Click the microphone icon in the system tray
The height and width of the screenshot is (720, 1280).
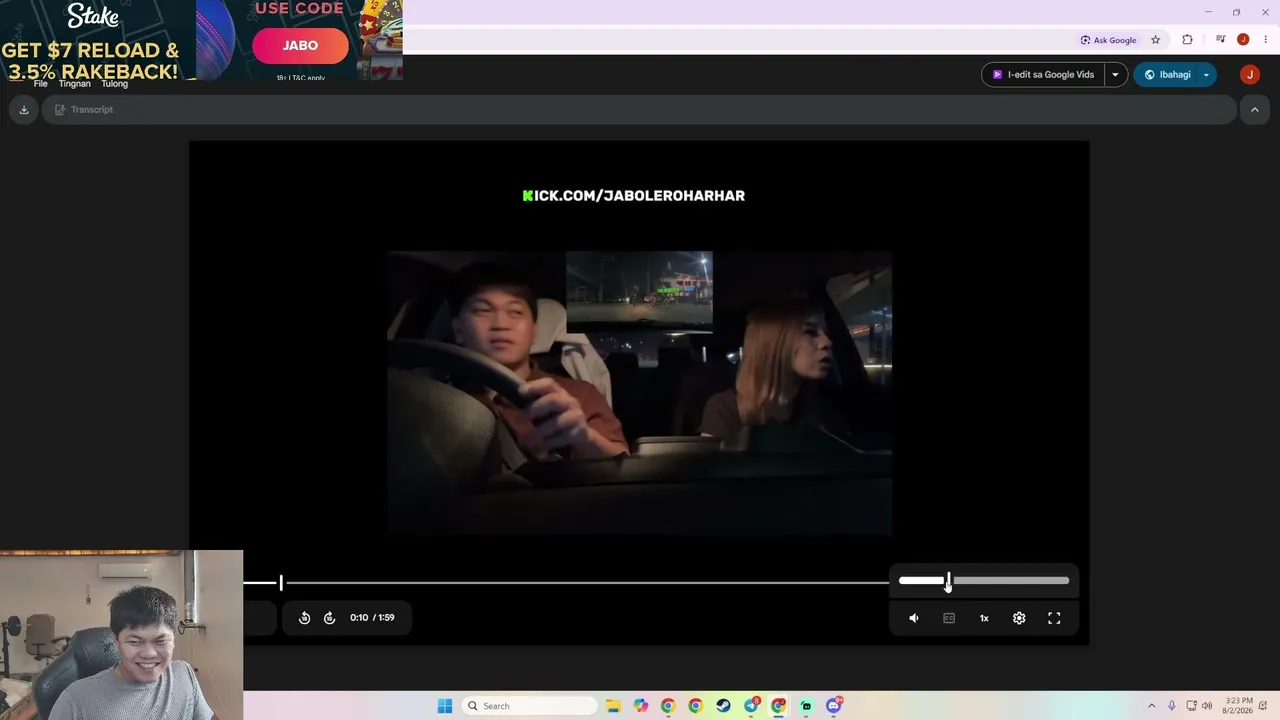pos(1172,706)
